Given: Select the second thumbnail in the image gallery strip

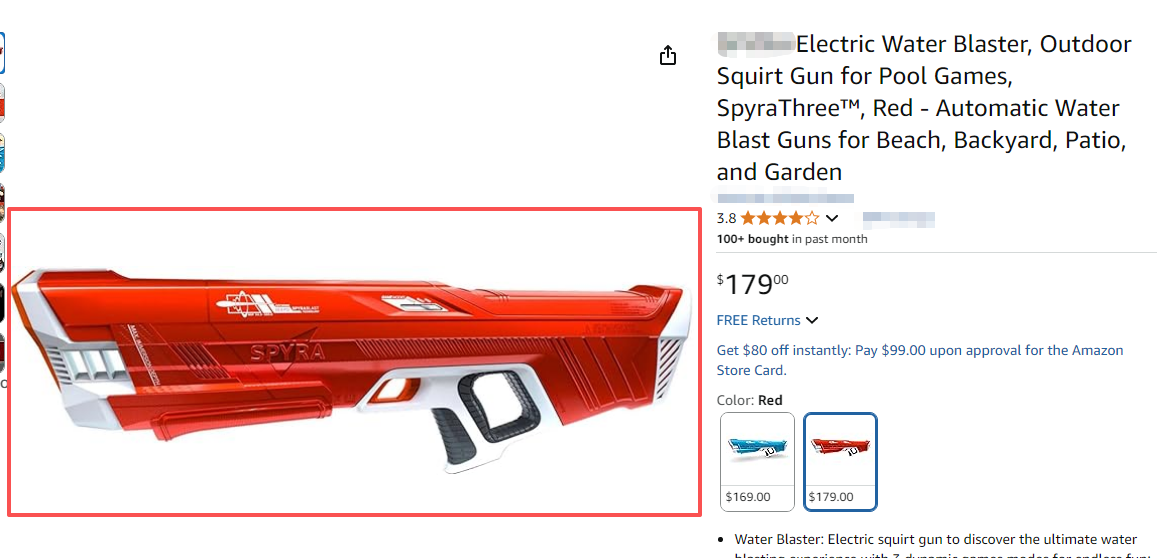Looking at the screenshot, I should tap(2, 102).
